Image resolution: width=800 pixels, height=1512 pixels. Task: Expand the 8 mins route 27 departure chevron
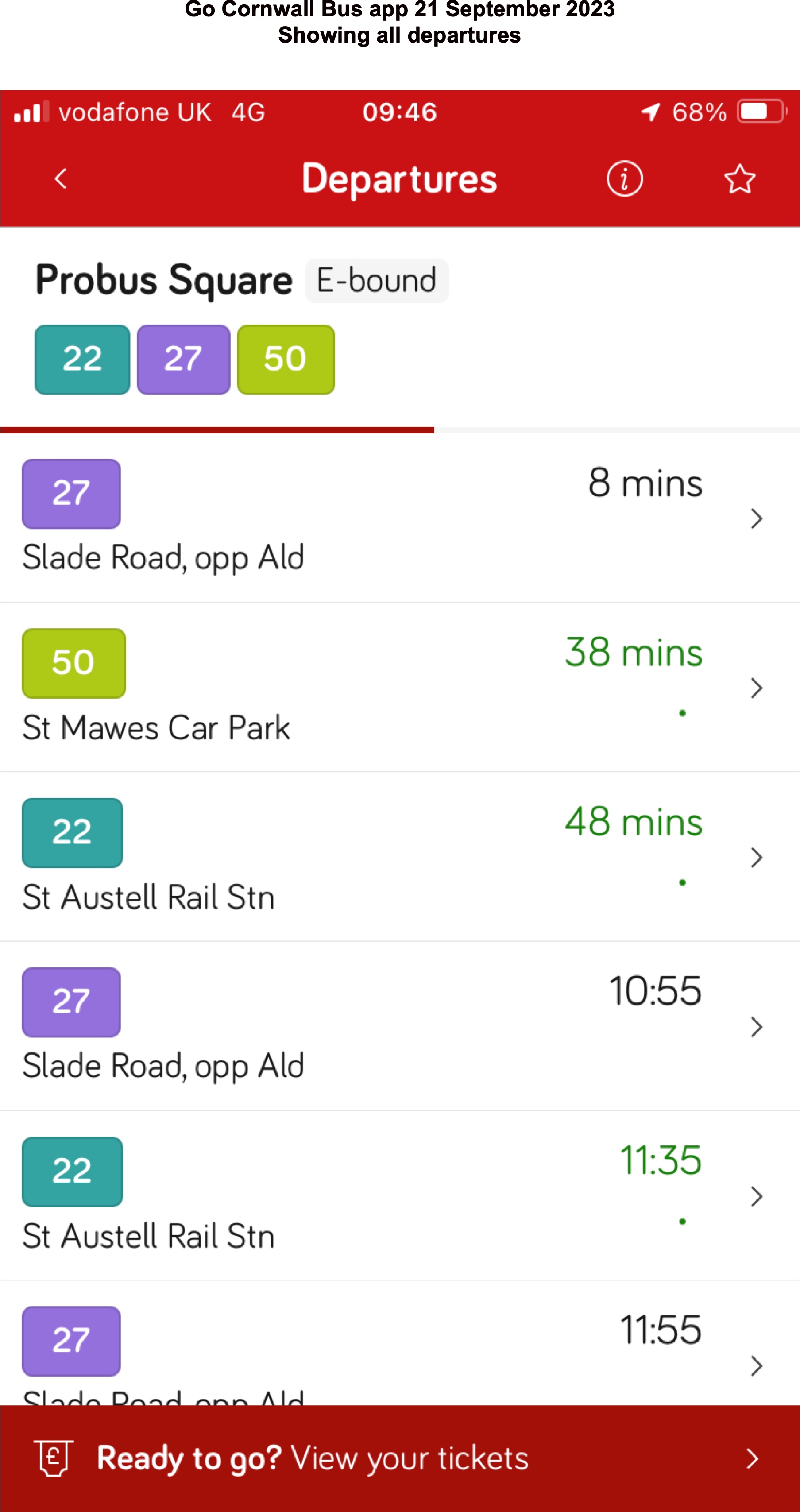756,518
